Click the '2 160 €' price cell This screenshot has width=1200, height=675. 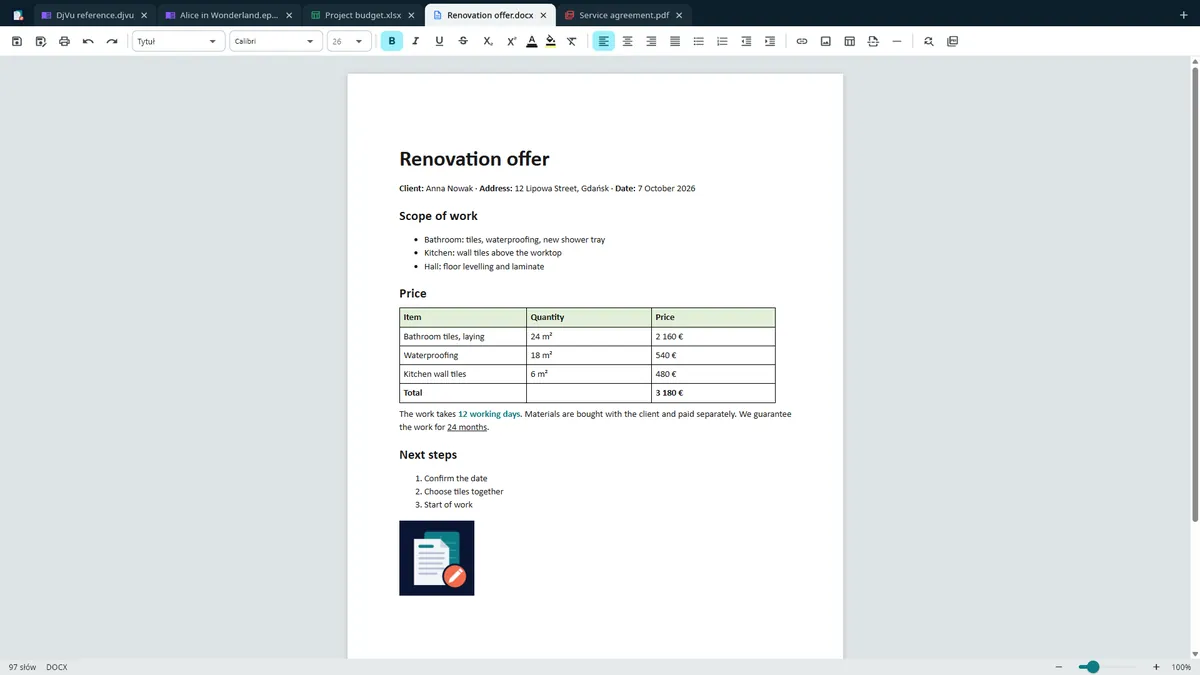click(713, 336)
